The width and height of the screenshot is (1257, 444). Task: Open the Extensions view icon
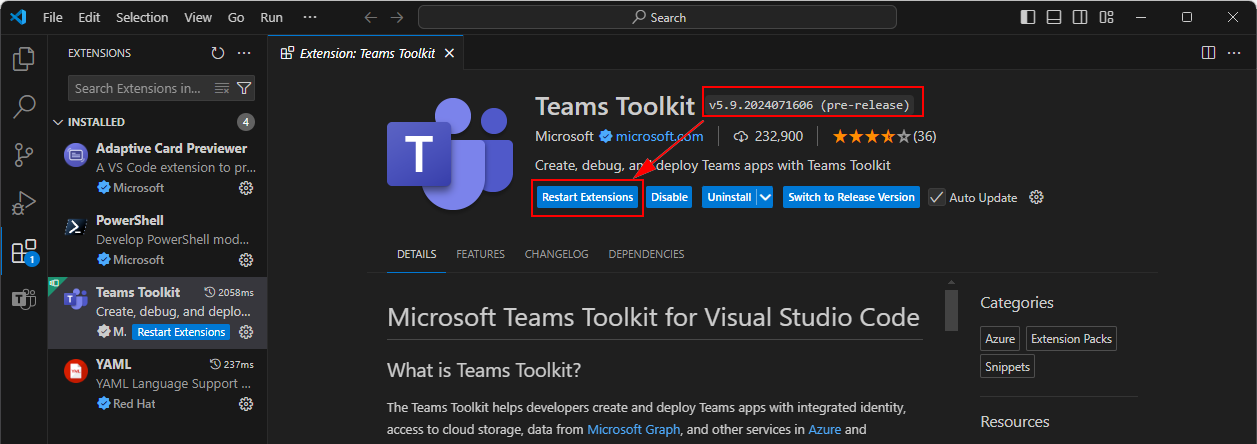tap(24, 251)
